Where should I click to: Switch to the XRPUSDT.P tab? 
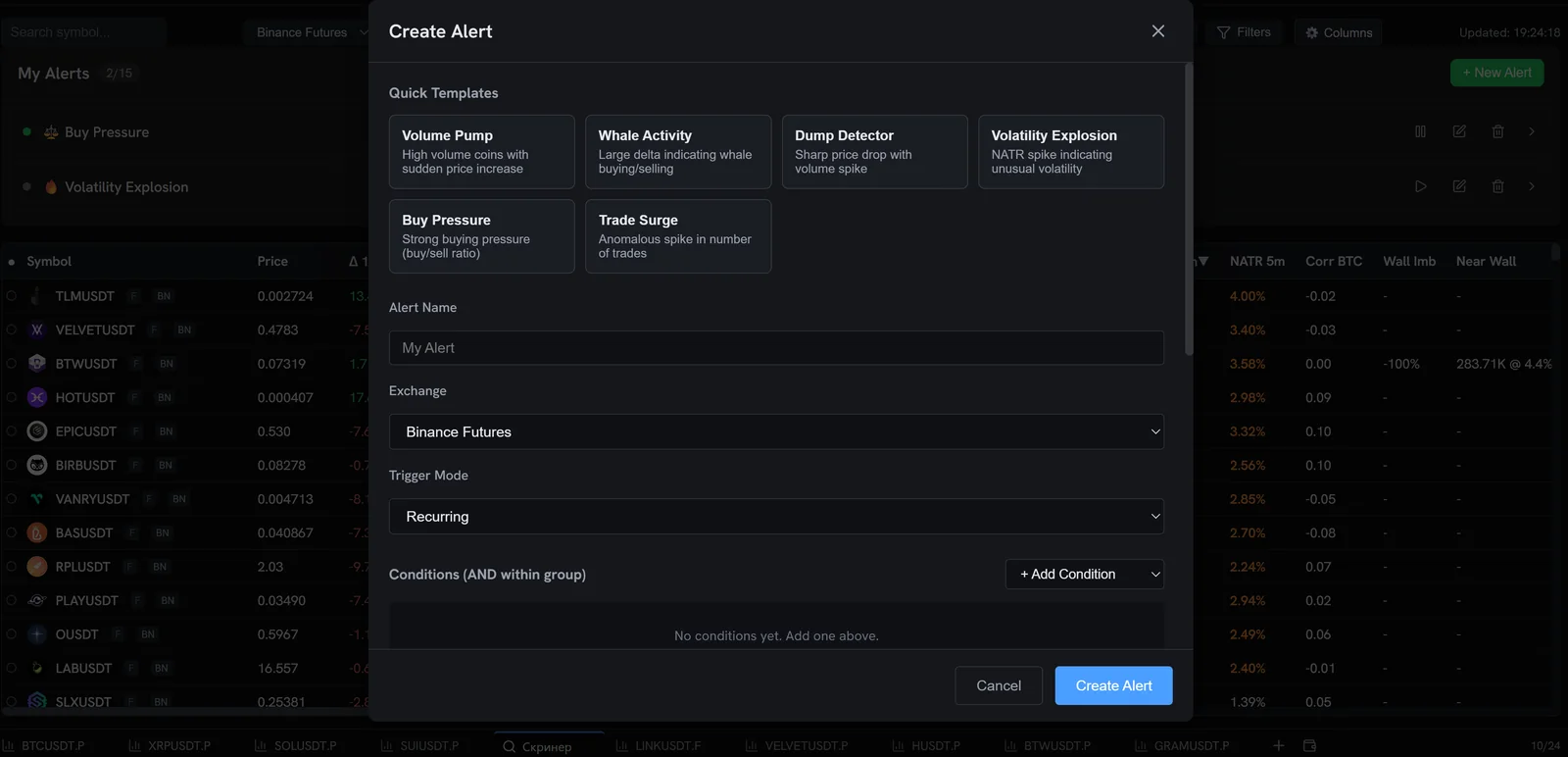[x=171, y=746]
